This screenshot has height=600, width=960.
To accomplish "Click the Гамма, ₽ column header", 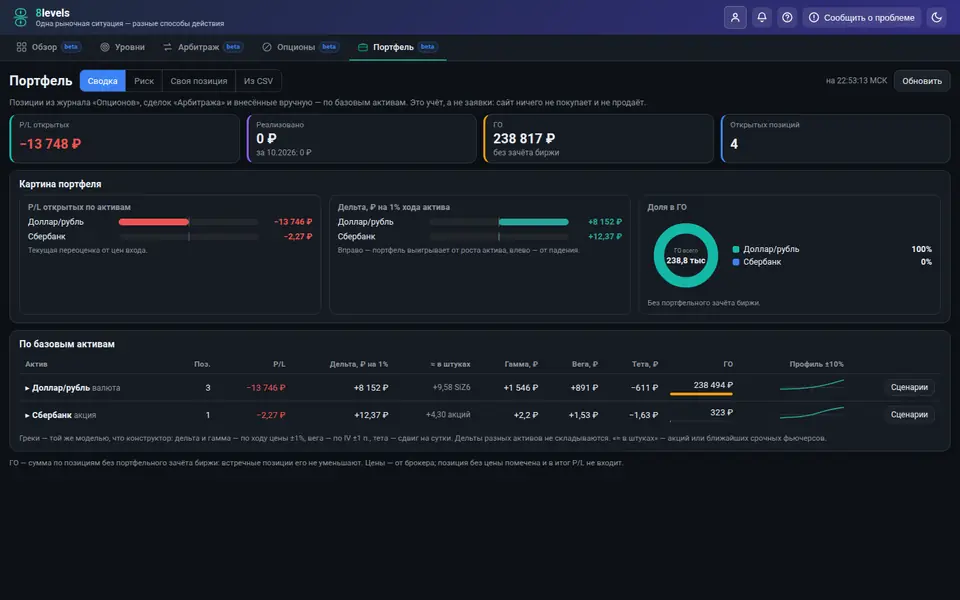I will (521, 364).
